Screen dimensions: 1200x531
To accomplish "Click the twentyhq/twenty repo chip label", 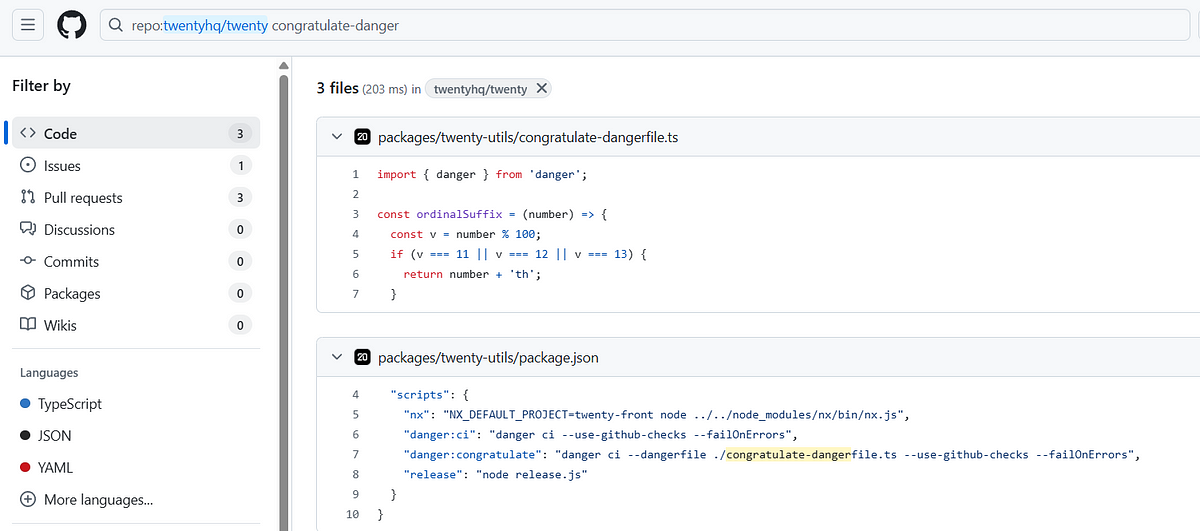I will [480, 89].
